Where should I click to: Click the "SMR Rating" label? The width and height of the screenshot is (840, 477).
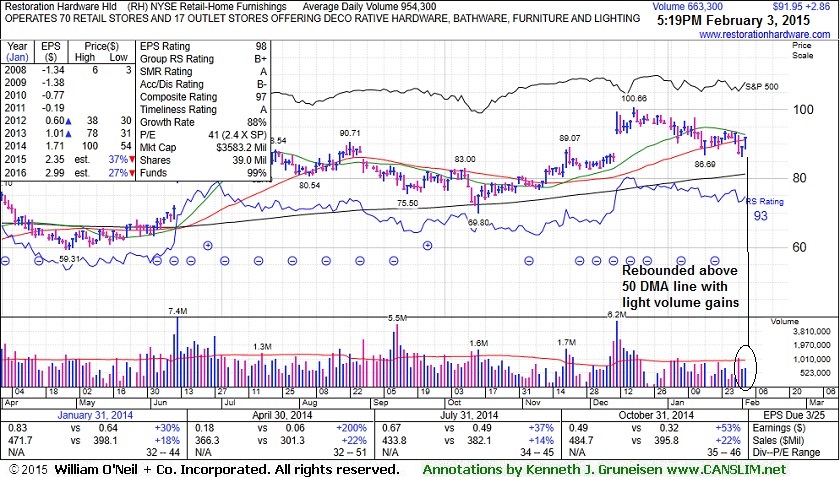pos(166,71)
